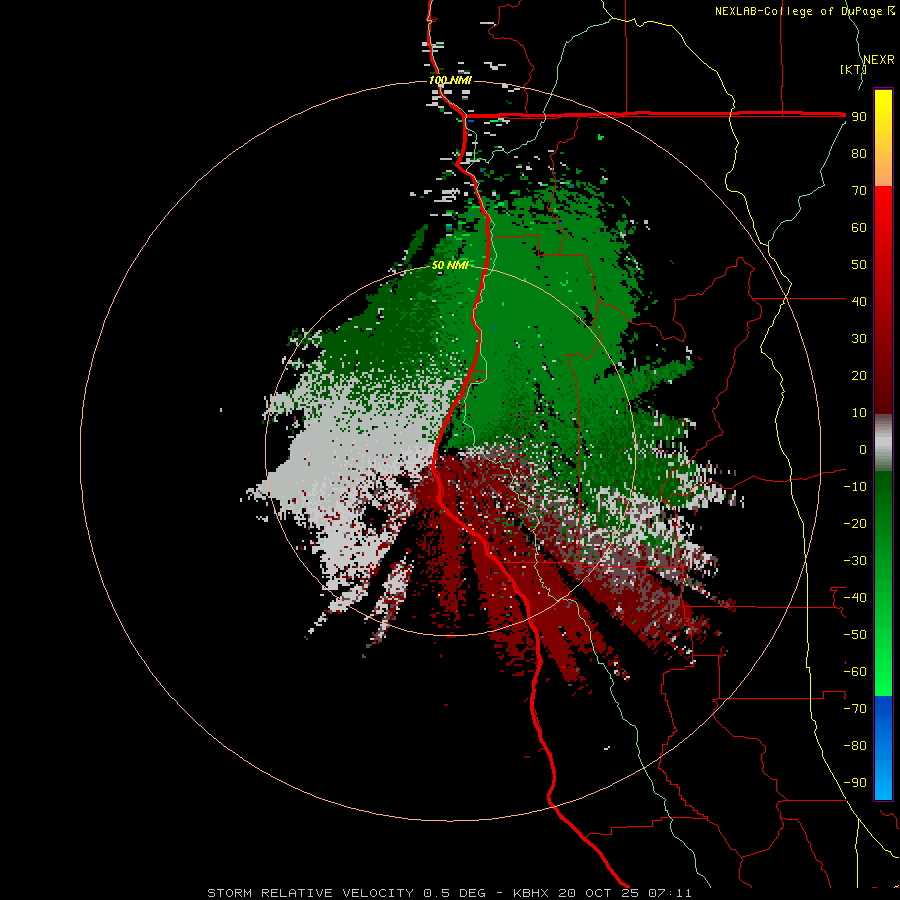
Task: Click the -80 scale value
Action: pyautogui.click(x=855, y=746)
